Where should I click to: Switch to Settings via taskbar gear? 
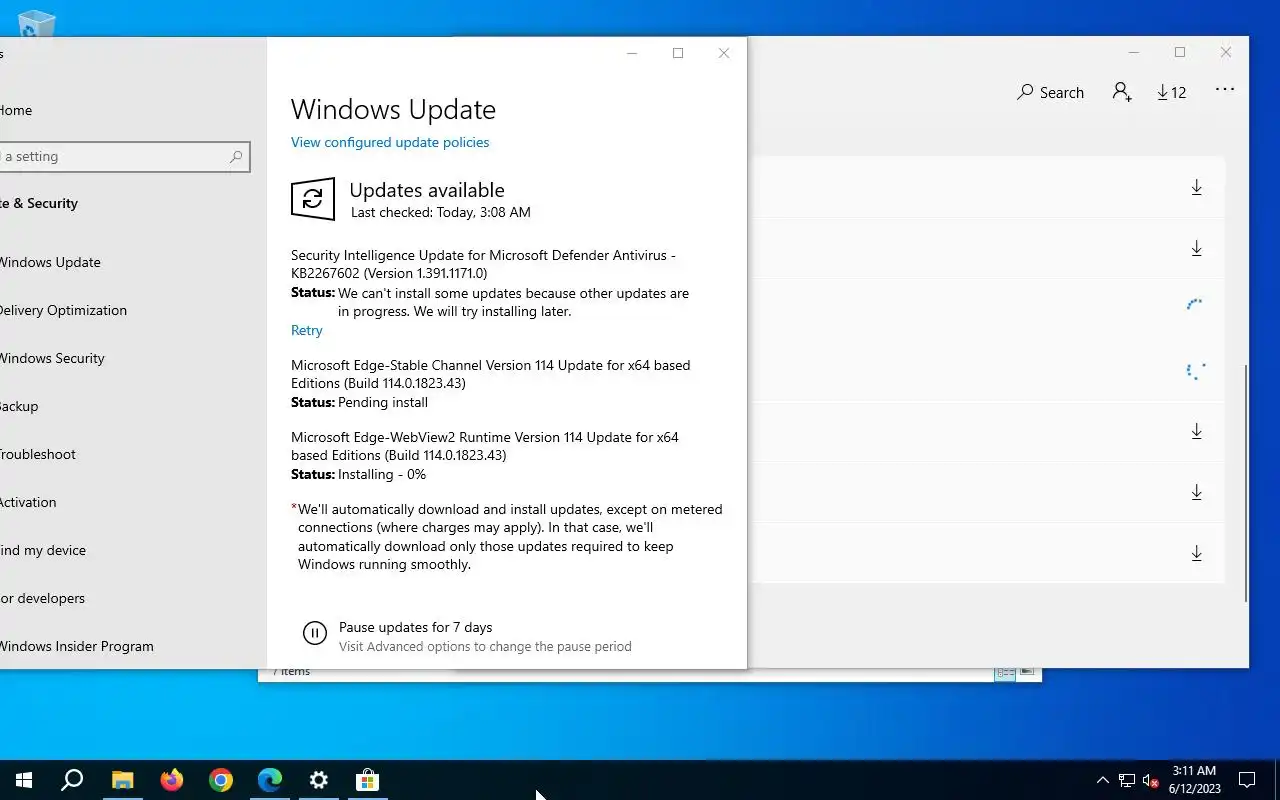[319, 780]
